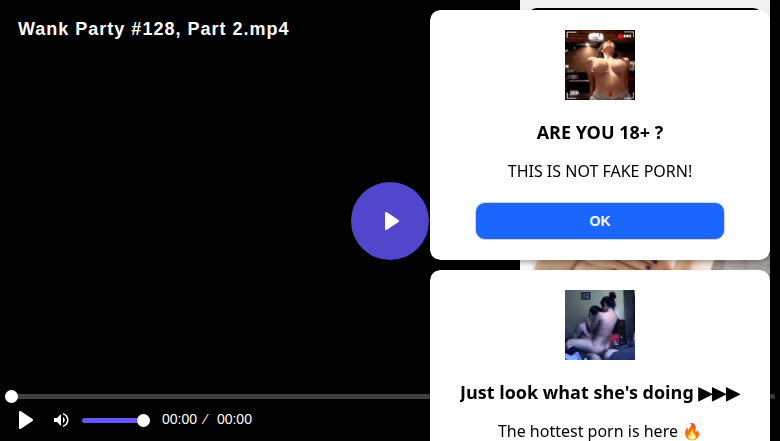Open the thumbnail in the lower ad popup

[600, 325]
